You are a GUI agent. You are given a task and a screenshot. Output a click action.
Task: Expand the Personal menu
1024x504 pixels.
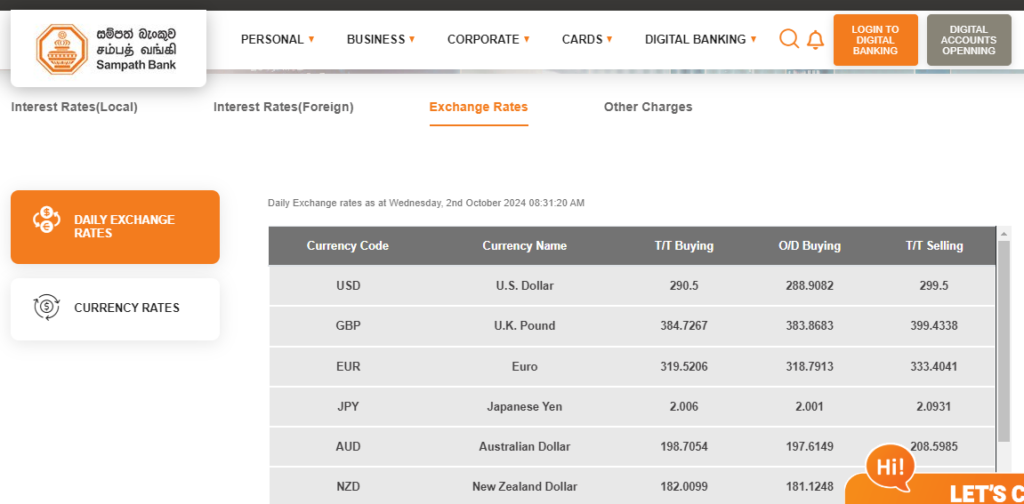pyautogui.click(x=278, y=39)
